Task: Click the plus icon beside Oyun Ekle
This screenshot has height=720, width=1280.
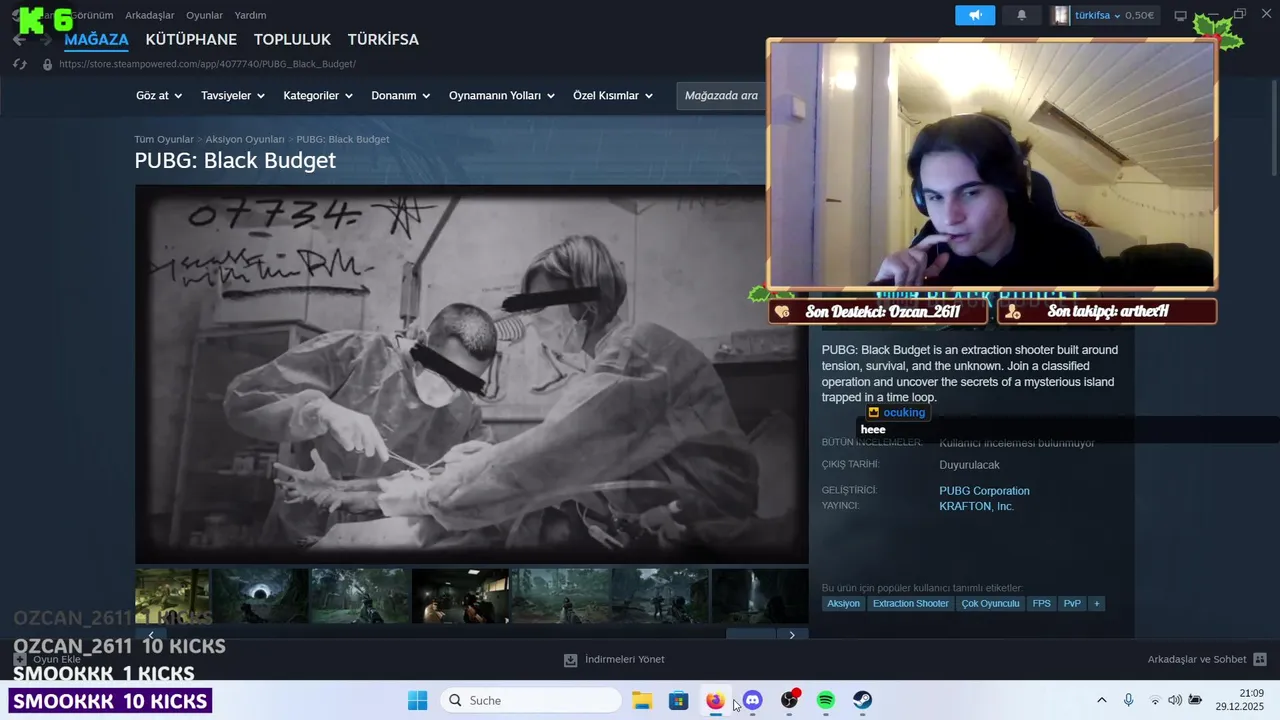Action: [19, 660]
